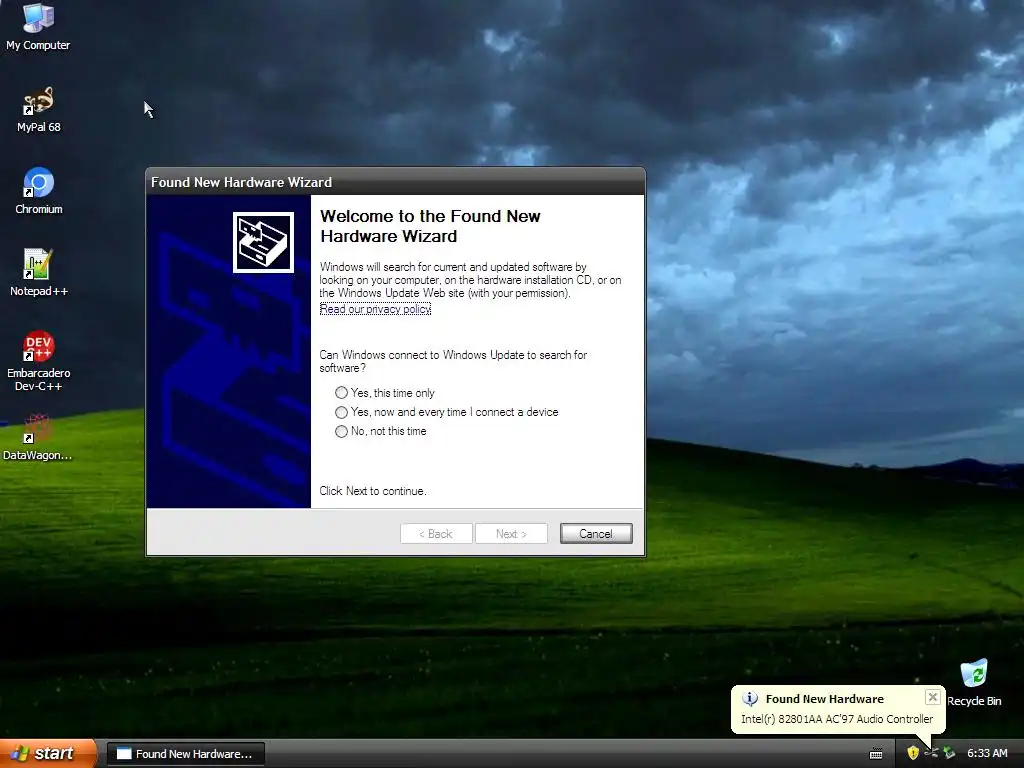Select the Chromium desktop shortcut
This screenshot has height=768, width=1024.
pos(39,191)
